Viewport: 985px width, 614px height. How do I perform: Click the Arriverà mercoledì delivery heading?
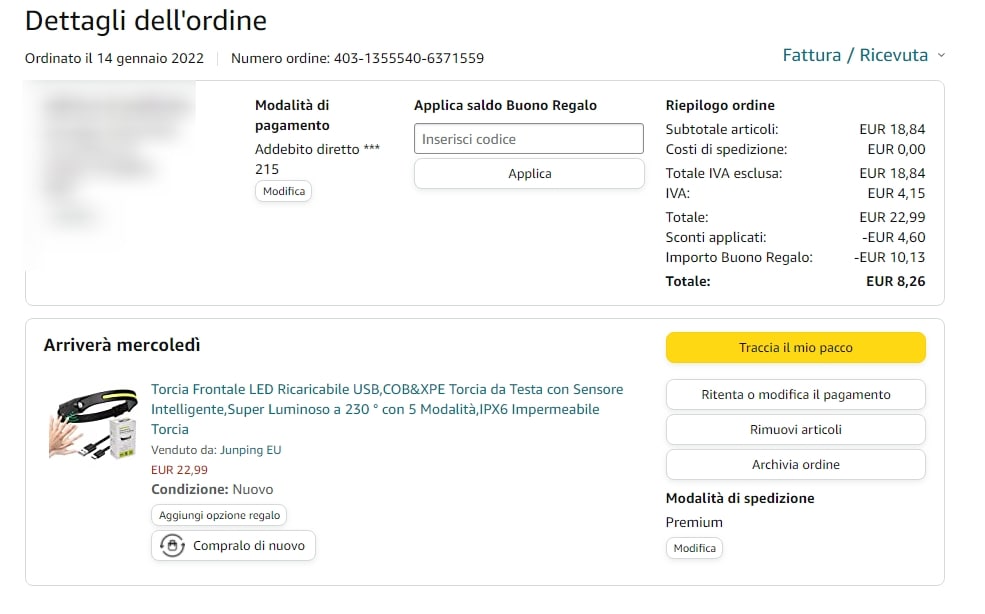pyautogui.click(x=122, y=345)
